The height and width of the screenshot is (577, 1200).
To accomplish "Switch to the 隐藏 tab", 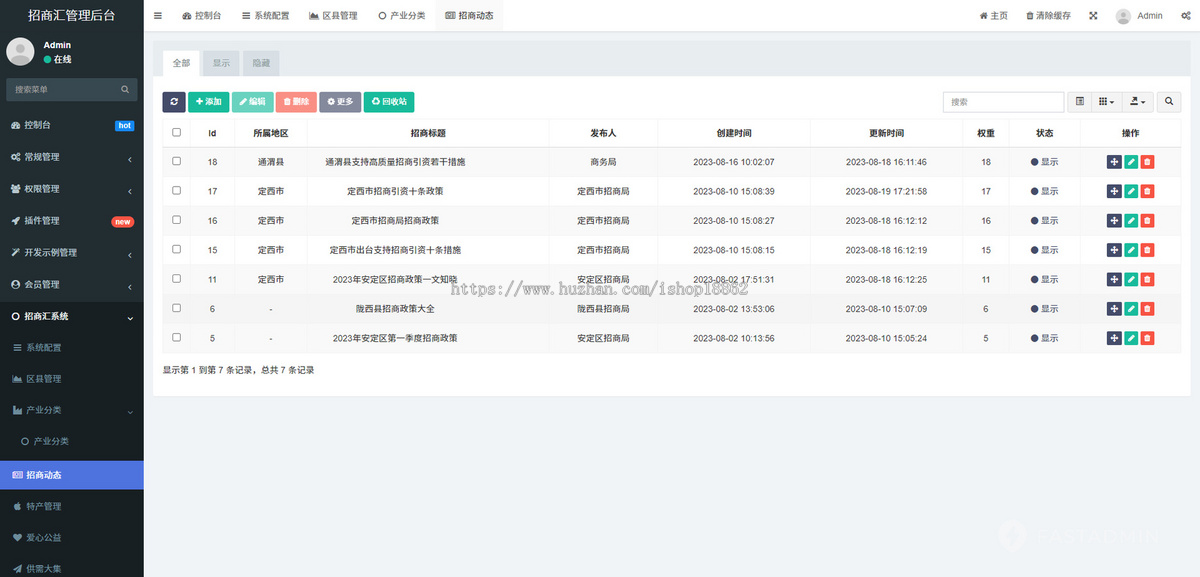I will click(261, 62).
